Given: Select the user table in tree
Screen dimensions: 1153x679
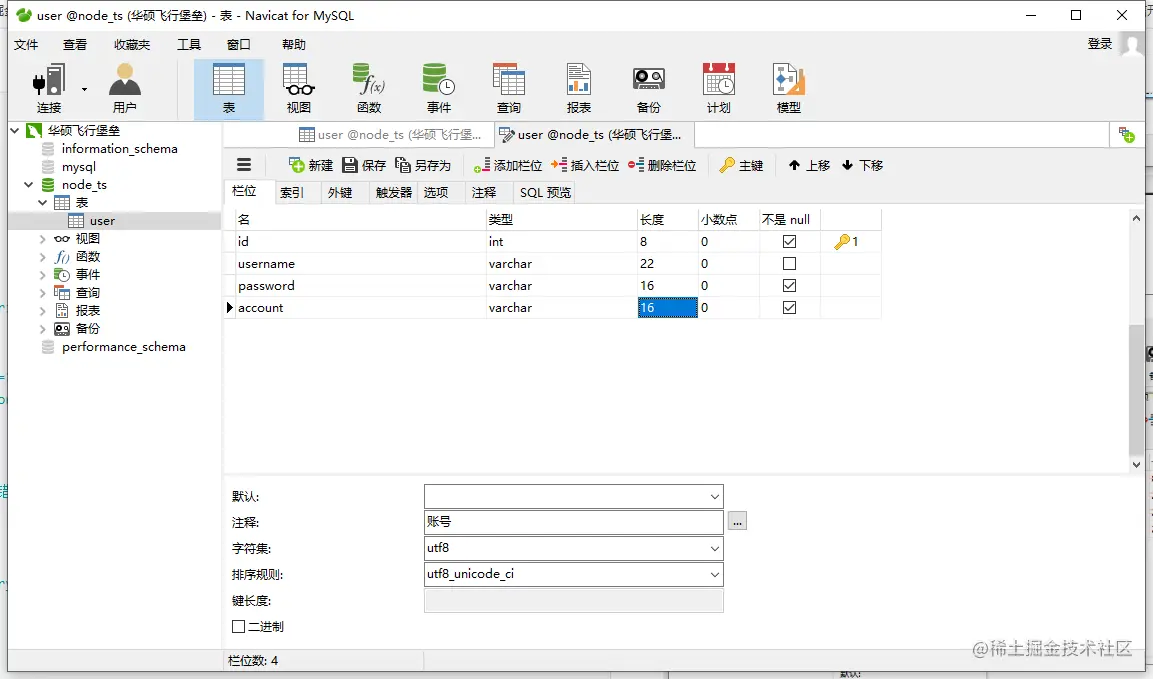Looking at the screenshot, I should (102, 221).
